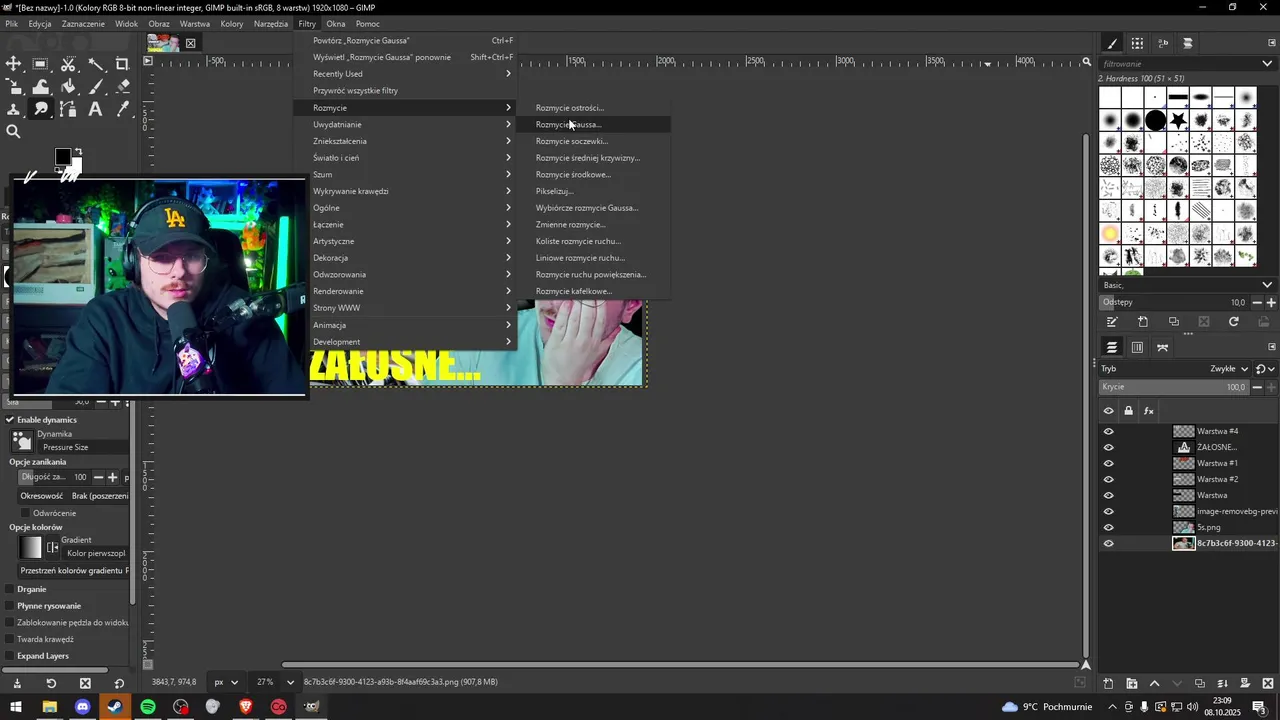1280x720 pixels.
Task: Toggle the Expand Layers checkbox
Action: click(10, 656)
